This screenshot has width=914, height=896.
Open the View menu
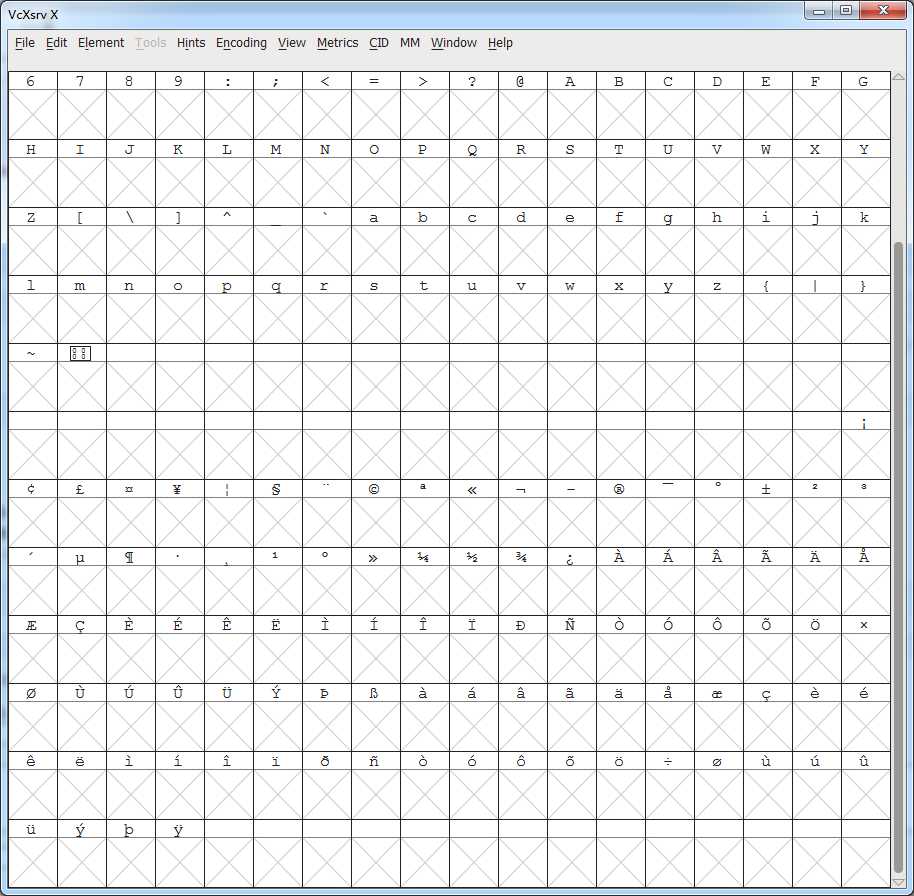pyautogui.click(x=291, y=43)
